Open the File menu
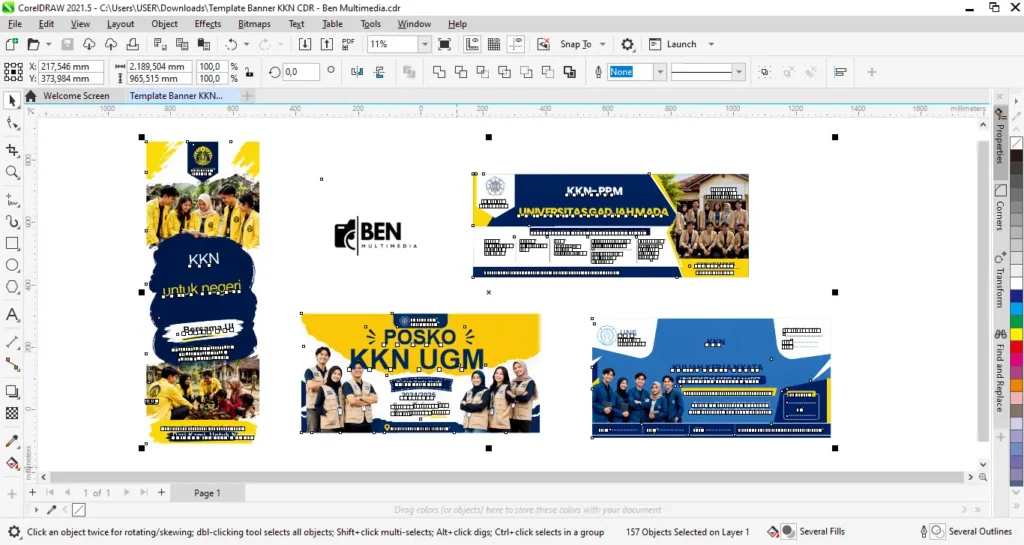Viewport: 1024px width, 545px height. pyautogui.click(x=14, y=23)
